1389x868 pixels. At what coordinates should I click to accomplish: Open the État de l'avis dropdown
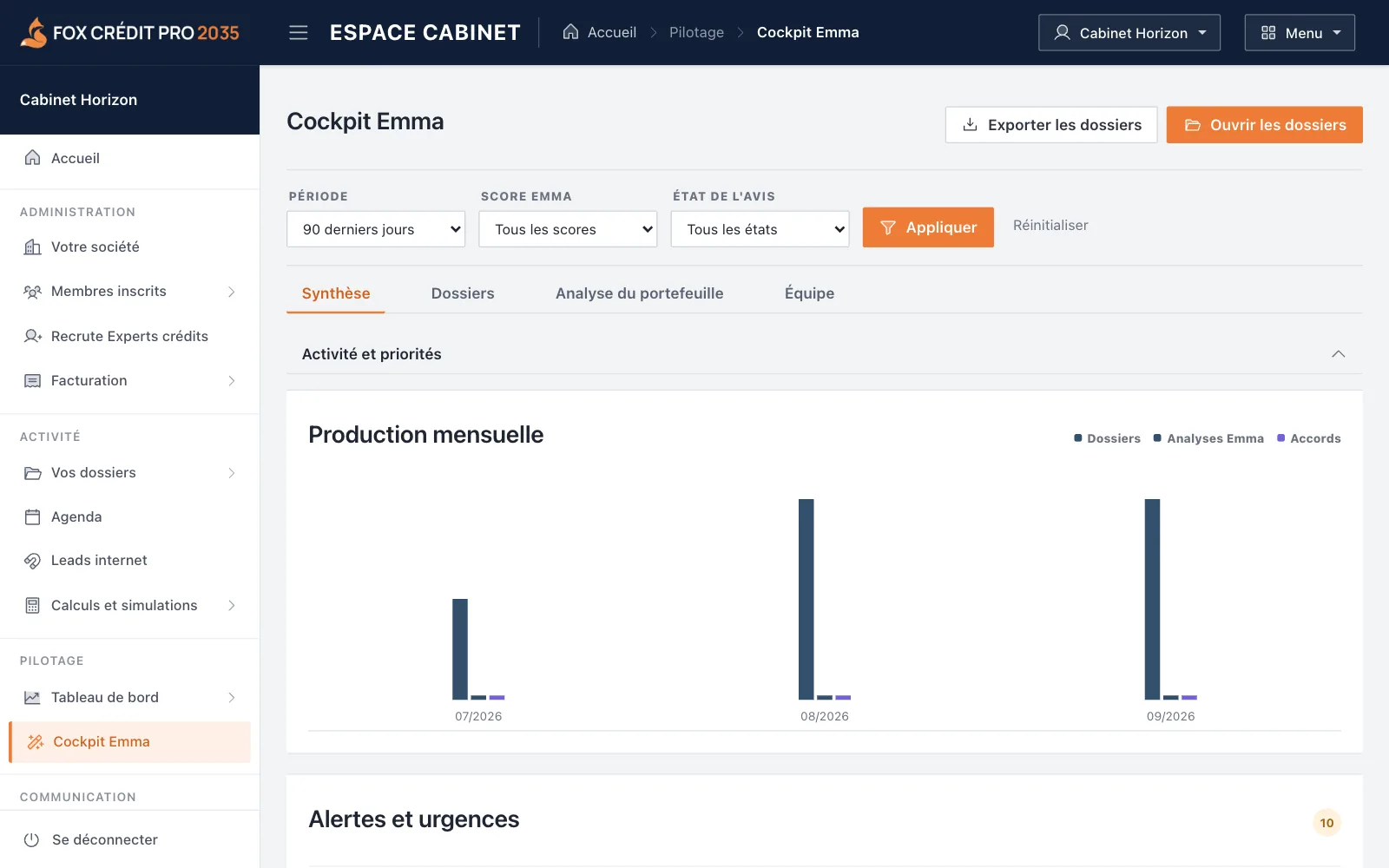pos(760,229)
